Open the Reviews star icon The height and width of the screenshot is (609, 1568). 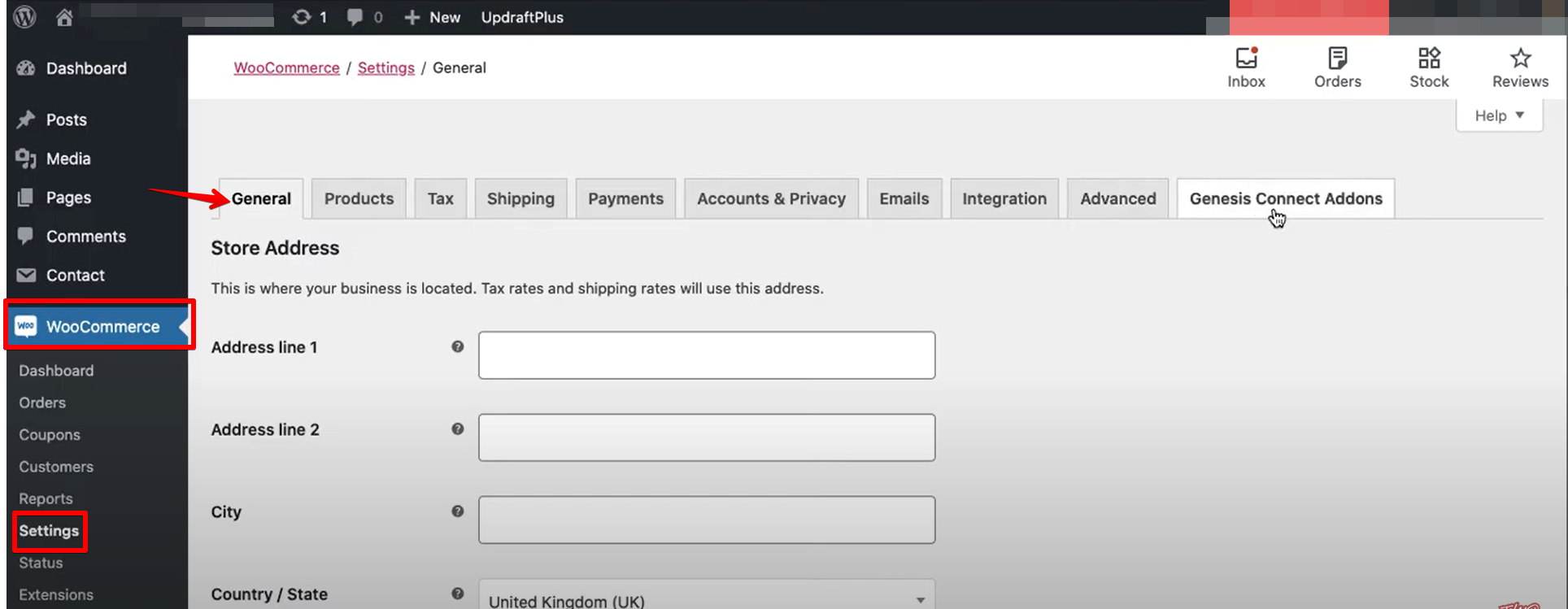tap(1520, 59)
